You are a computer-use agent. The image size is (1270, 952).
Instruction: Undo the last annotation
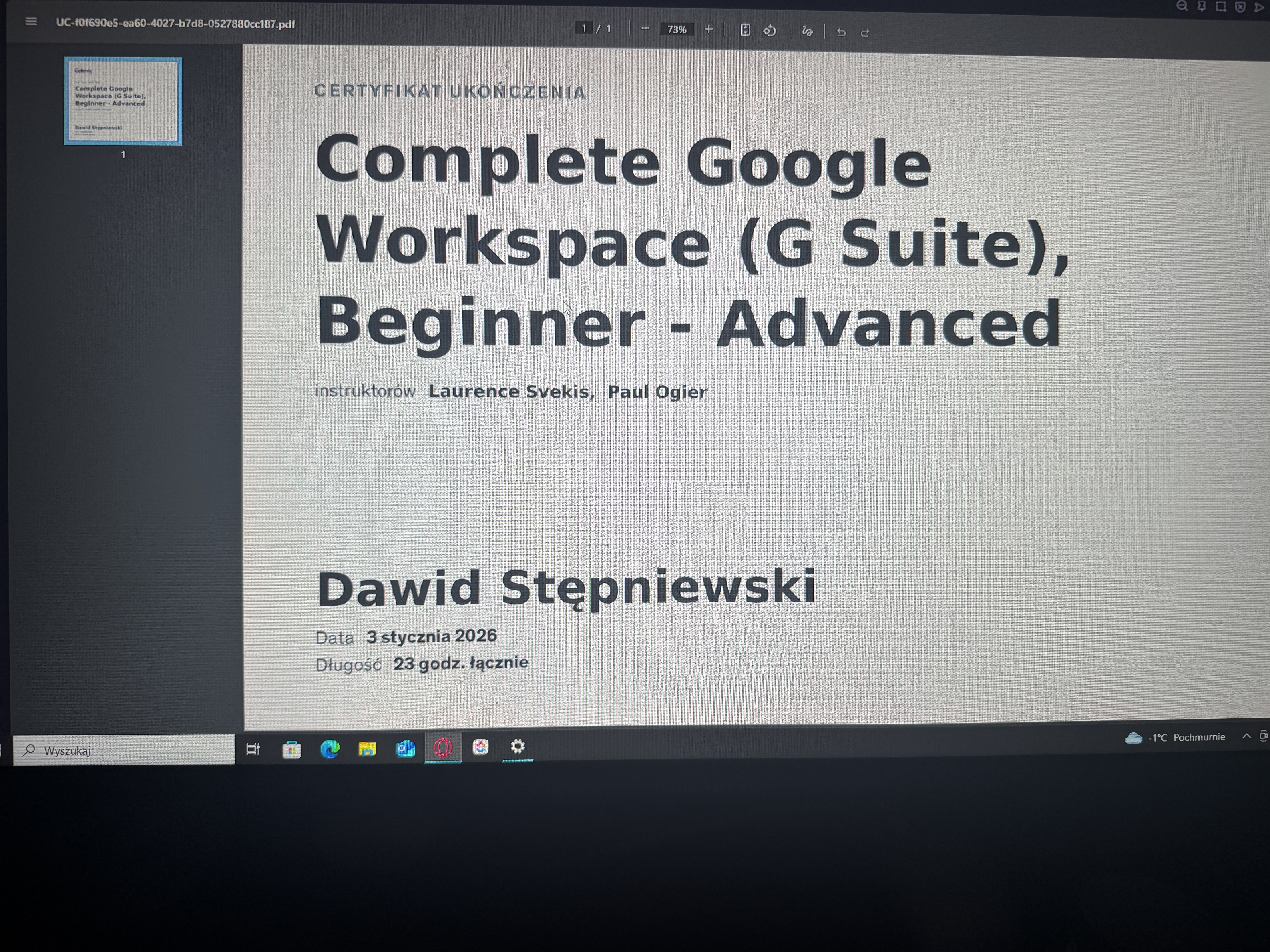(x=841, y=32)
